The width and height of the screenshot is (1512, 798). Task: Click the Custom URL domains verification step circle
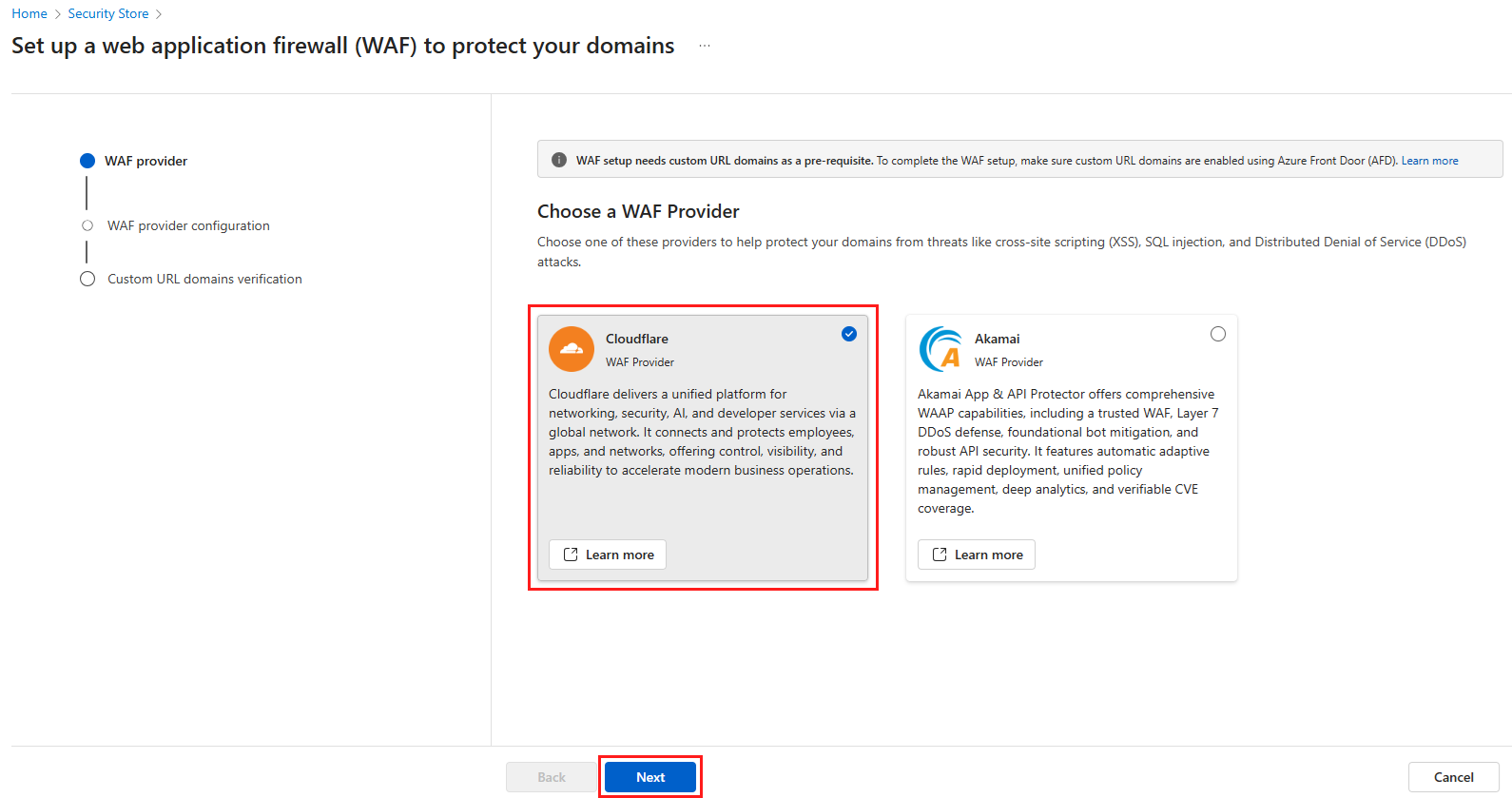[87, 279]
